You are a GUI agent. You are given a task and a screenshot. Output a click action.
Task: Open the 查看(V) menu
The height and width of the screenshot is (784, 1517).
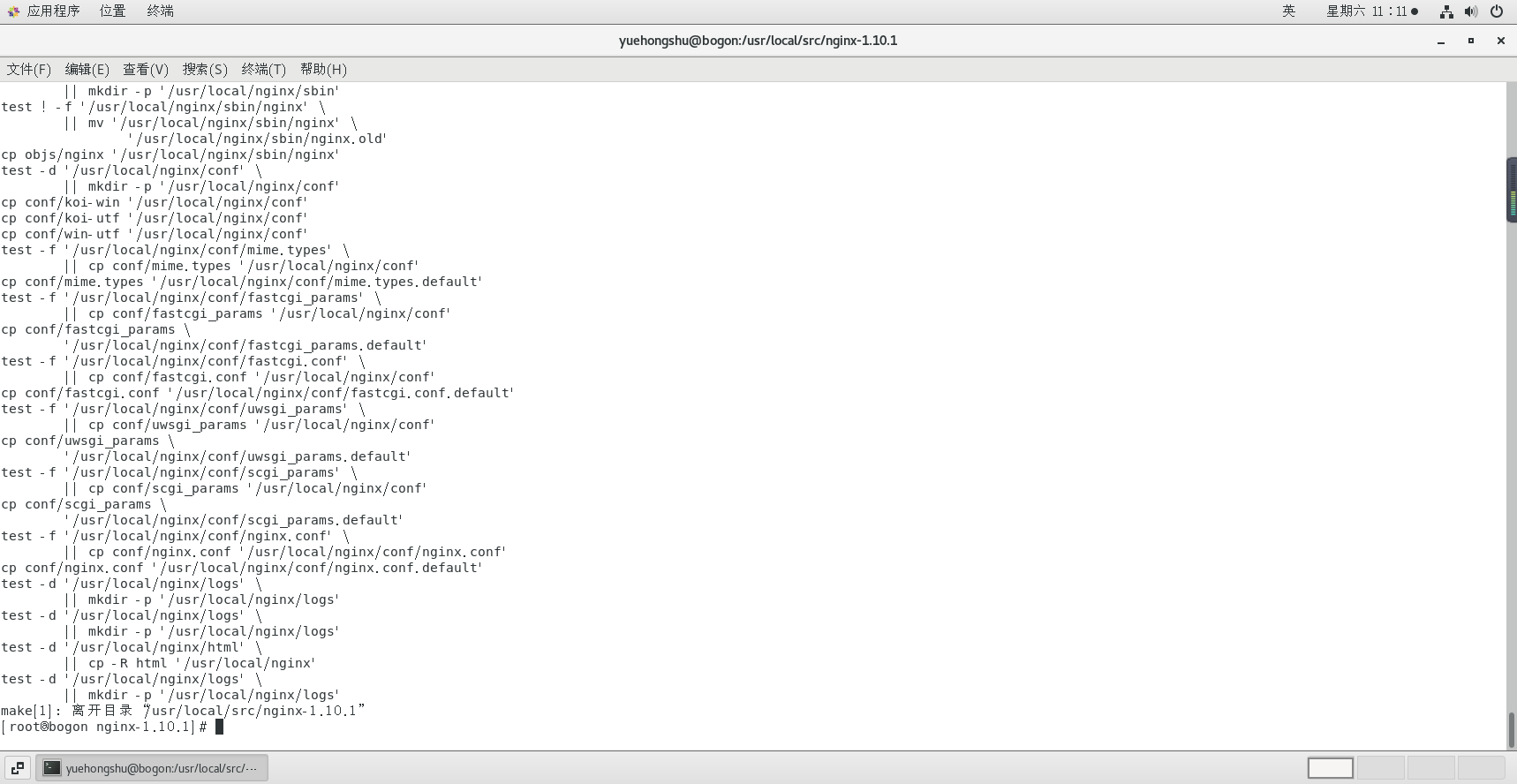[x=146, y=69]
